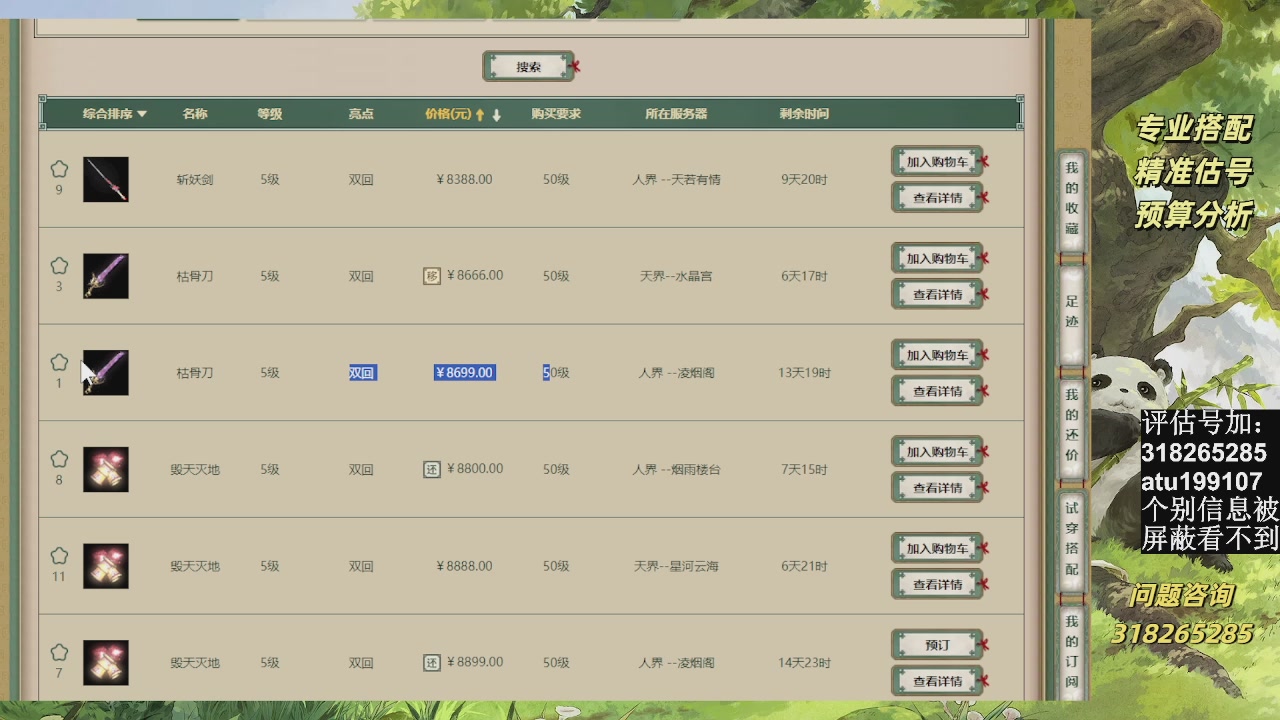1280x720 pixels.
Task: Add 斩妖剑 to cart via 加入购物车
Action: pyautogui.click(x=937, y=162)
